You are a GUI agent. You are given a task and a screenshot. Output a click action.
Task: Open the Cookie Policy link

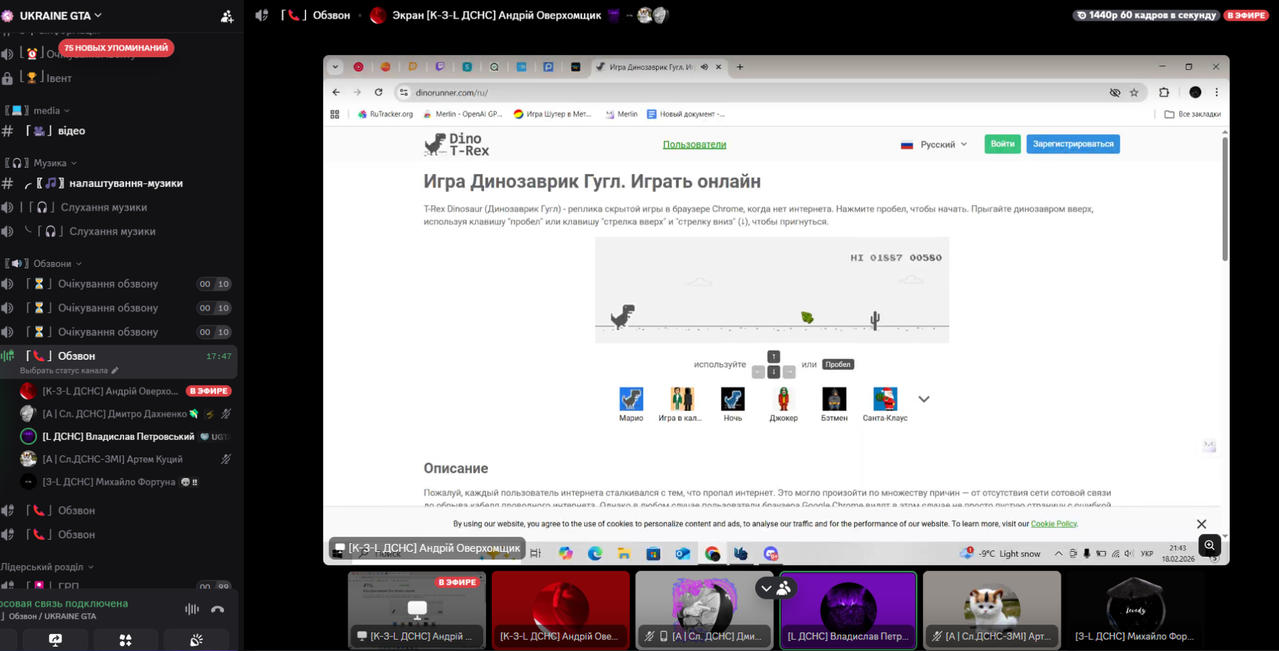pos(1054,524)
